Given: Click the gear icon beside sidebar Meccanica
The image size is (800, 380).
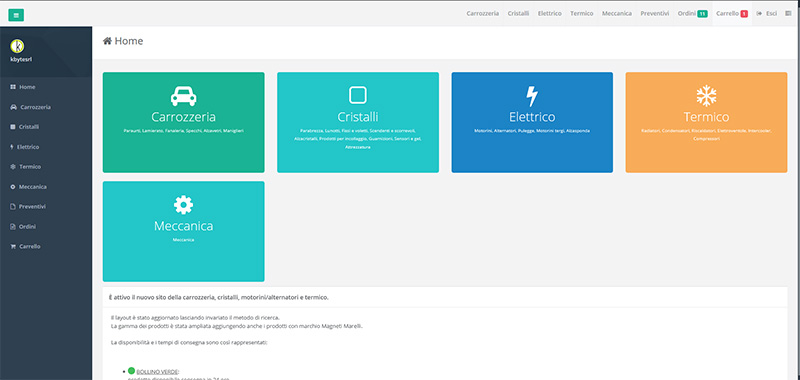Looking at the screenshot, I should click(13, 187).
